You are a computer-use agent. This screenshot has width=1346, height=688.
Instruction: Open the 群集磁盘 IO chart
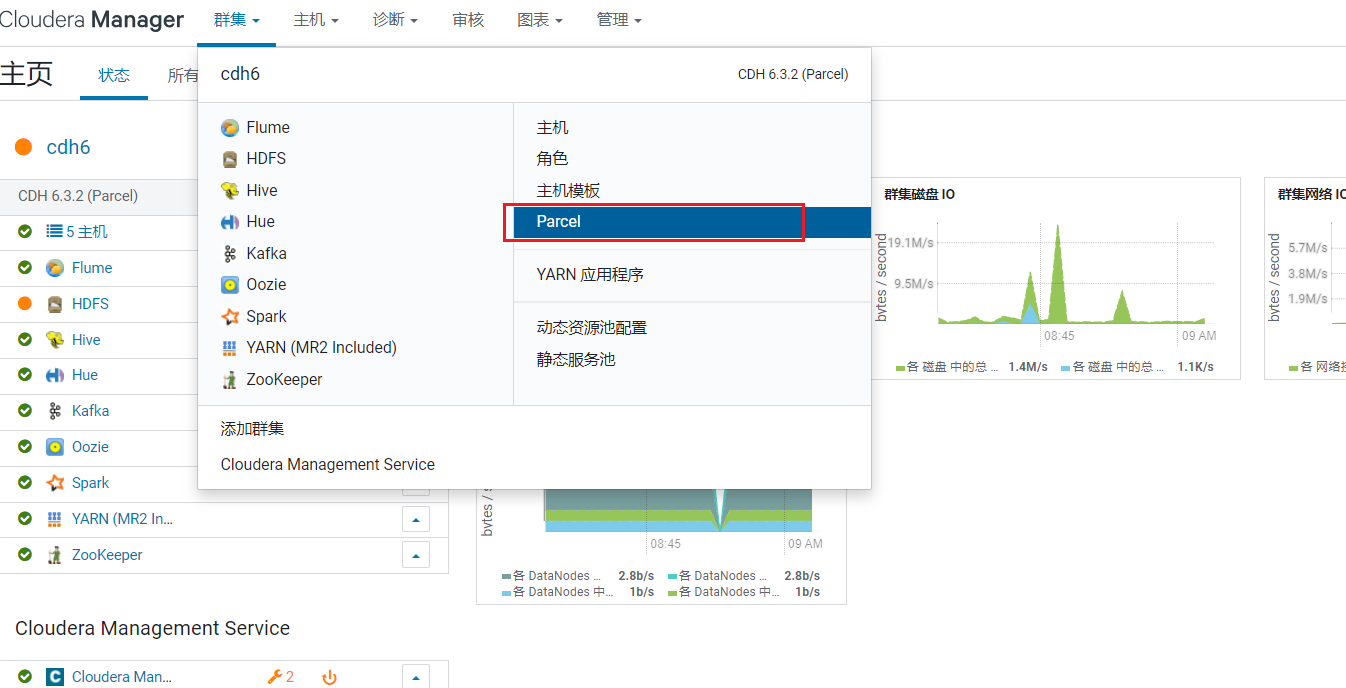(1054, 279)
